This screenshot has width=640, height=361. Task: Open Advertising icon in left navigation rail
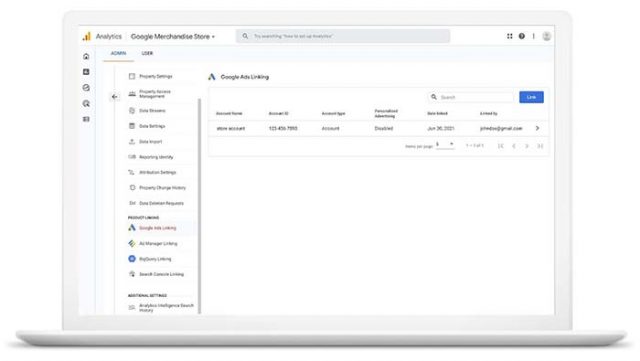[x=86, y=103]
